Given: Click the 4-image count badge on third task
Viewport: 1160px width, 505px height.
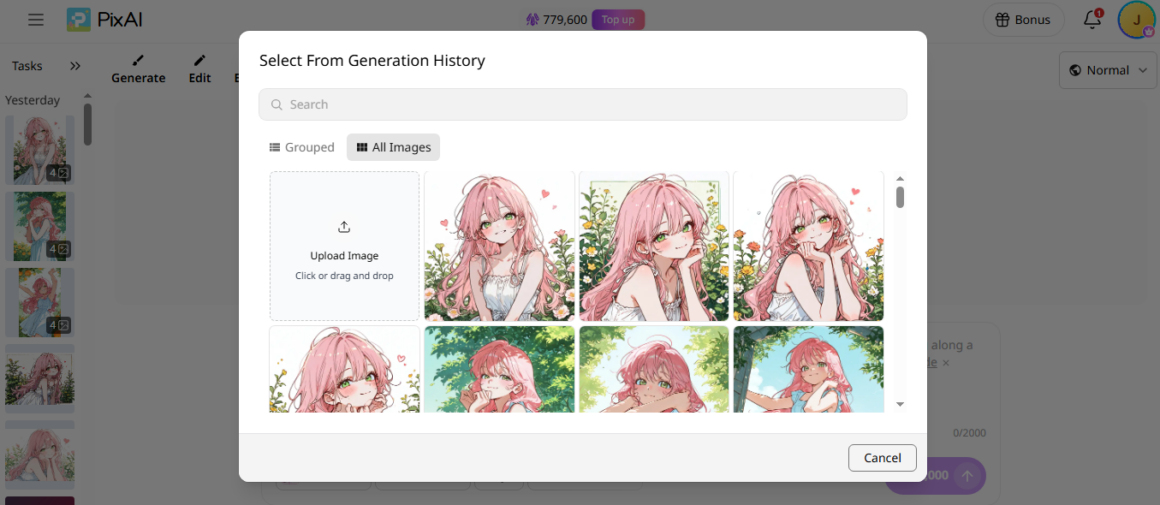Looking at the screenshot, I should pos(59,325).
